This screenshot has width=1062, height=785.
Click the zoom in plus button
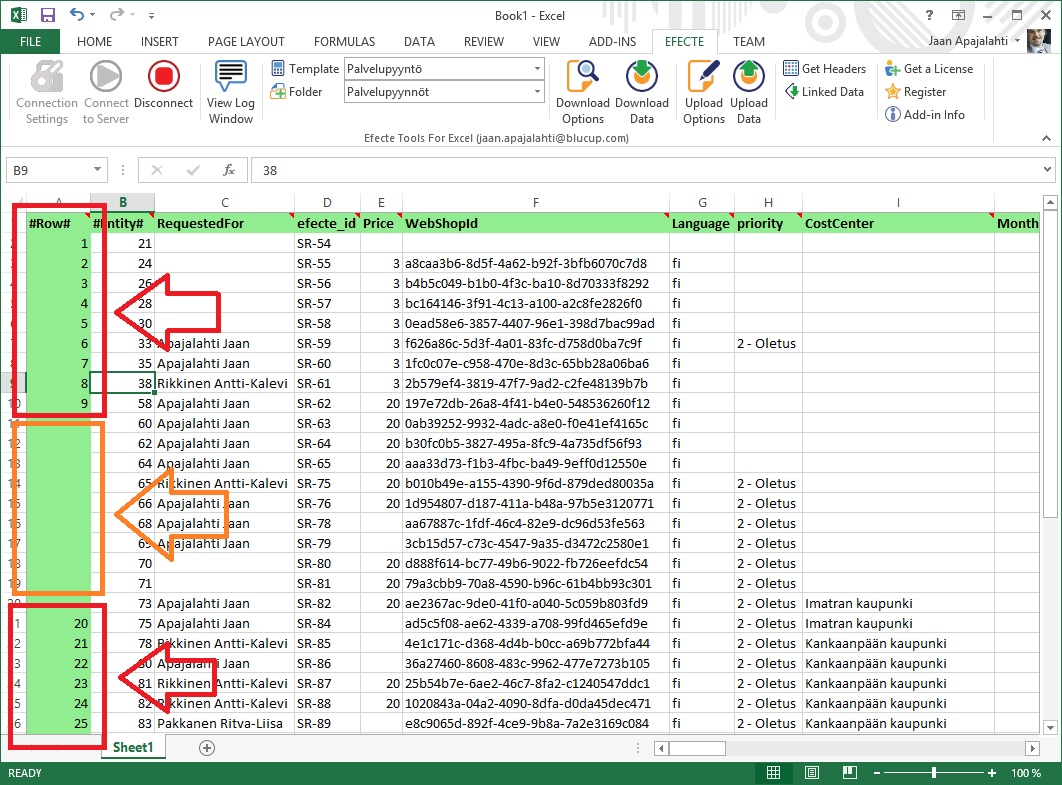tap(992, 773)
